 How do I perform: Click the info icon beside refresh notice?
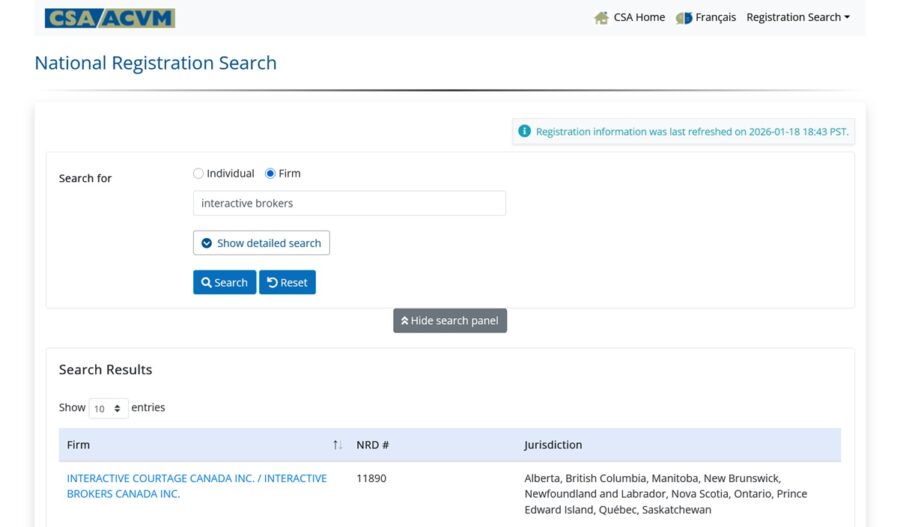coord(525,131)
